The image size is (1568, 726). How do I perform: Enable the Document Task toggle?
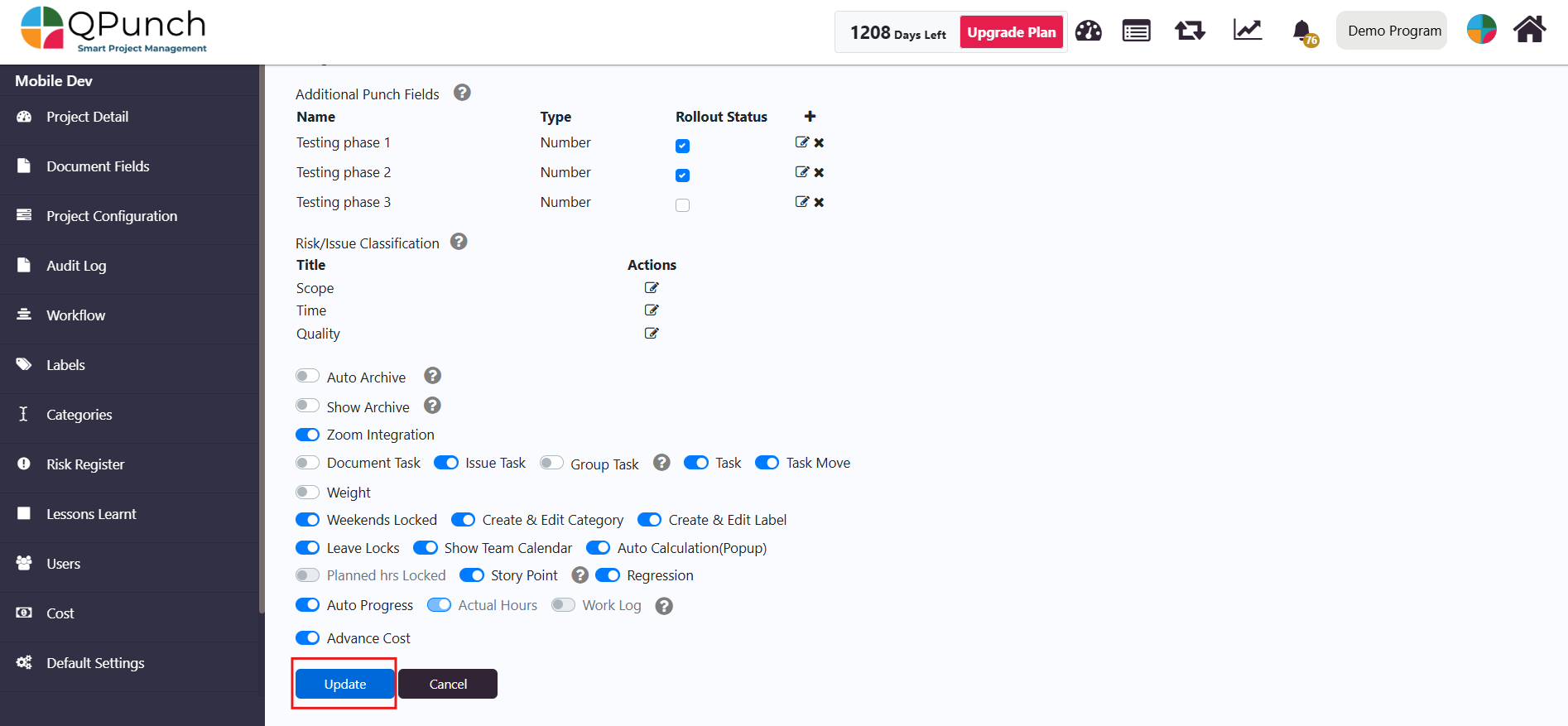pos(307,463)
